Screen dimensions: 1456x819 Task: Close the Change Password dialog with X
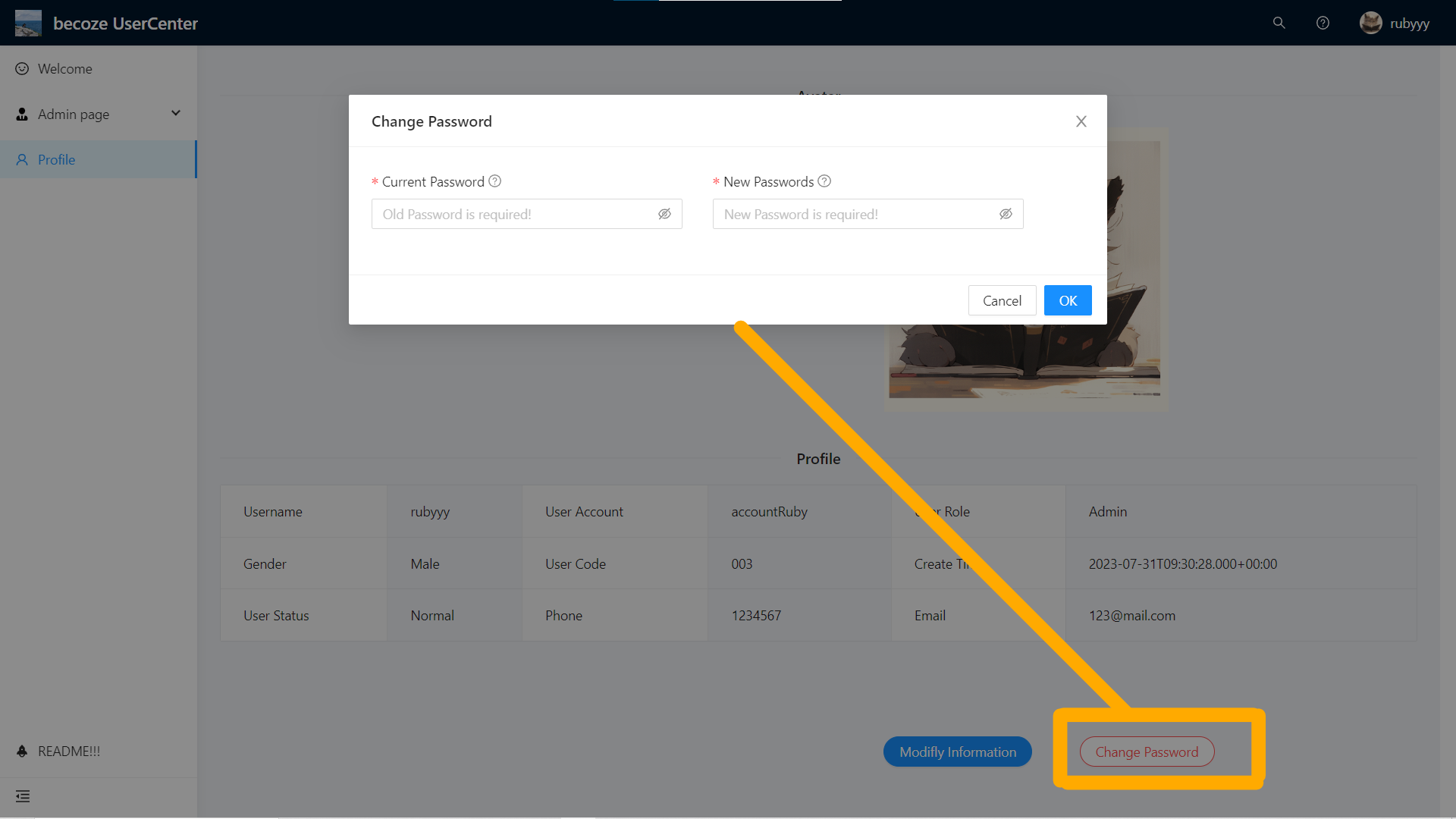[1081, 121]
